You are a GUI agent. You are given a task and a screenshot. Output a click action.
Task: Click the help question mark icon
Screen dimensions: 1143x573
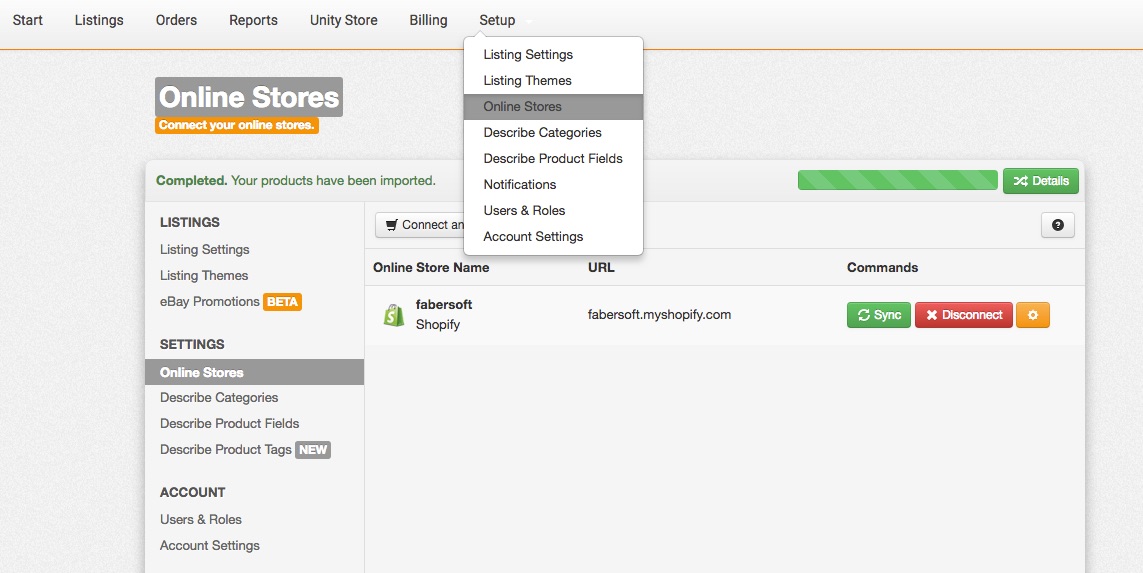point(1057,225)
